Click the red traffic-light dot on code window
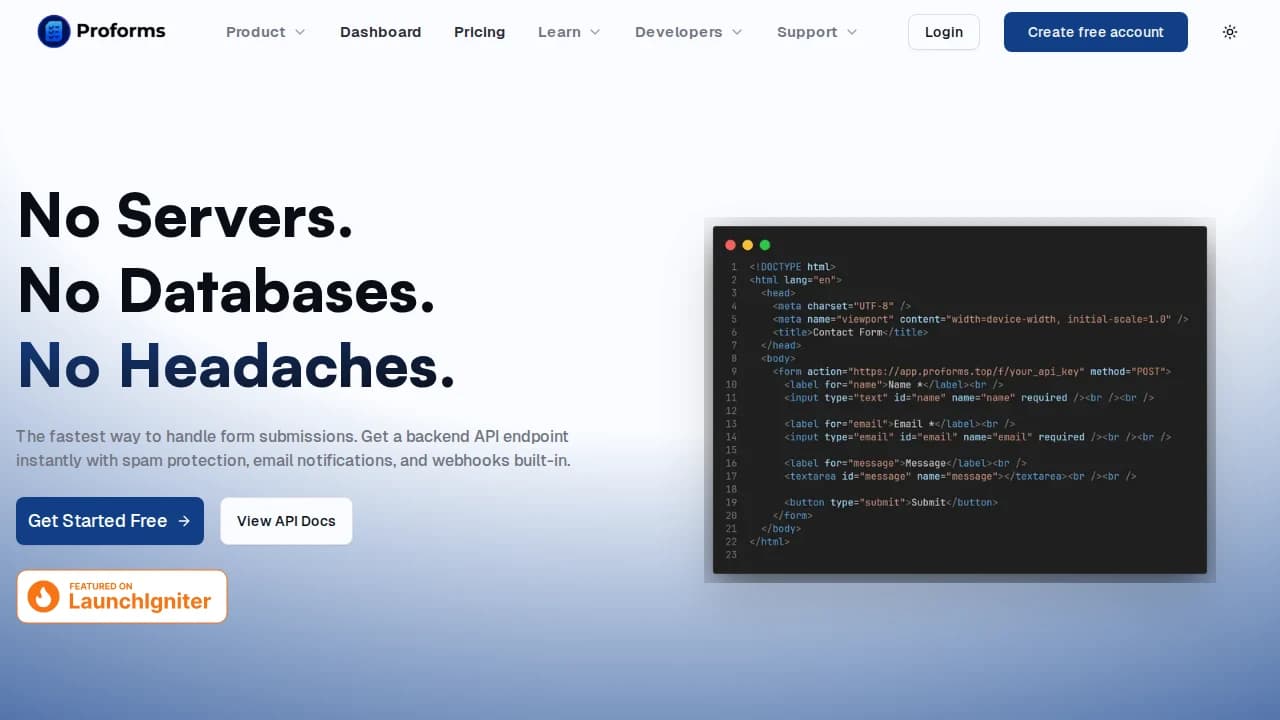The height and width of the screenshot is (720, 1280). click(731, 245)
